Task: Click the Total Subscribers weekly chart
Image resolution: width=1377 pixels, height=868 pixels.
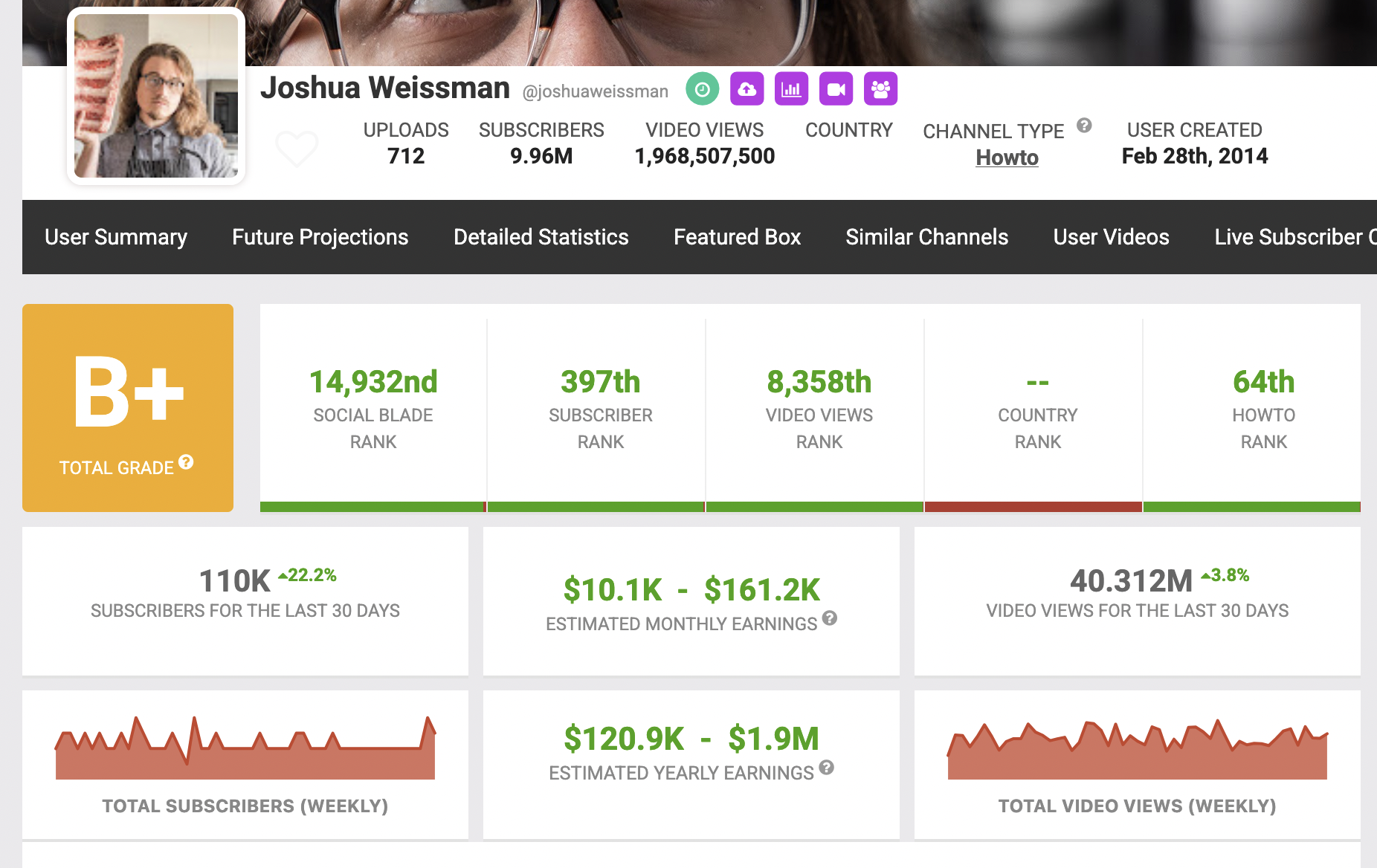Action: click(x=245, y=748)
